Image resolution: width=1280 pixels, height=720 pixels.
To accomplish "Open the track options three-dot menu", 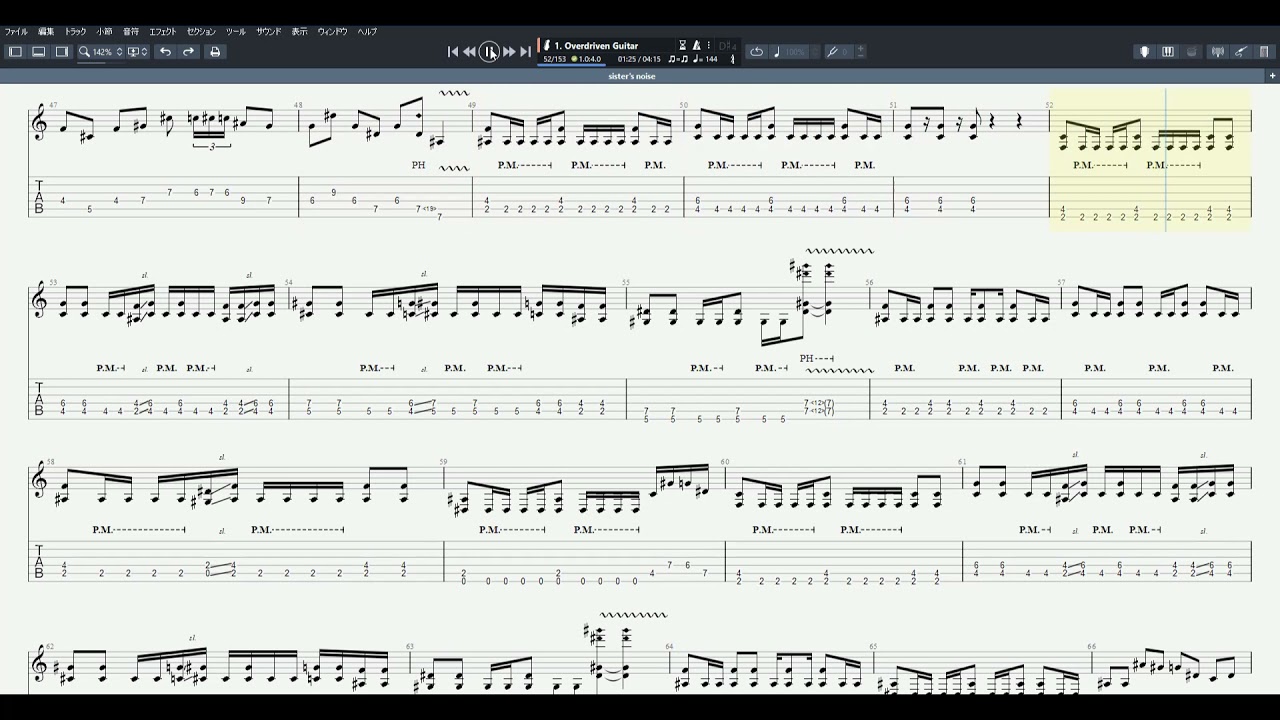I will tap(708, 45).
